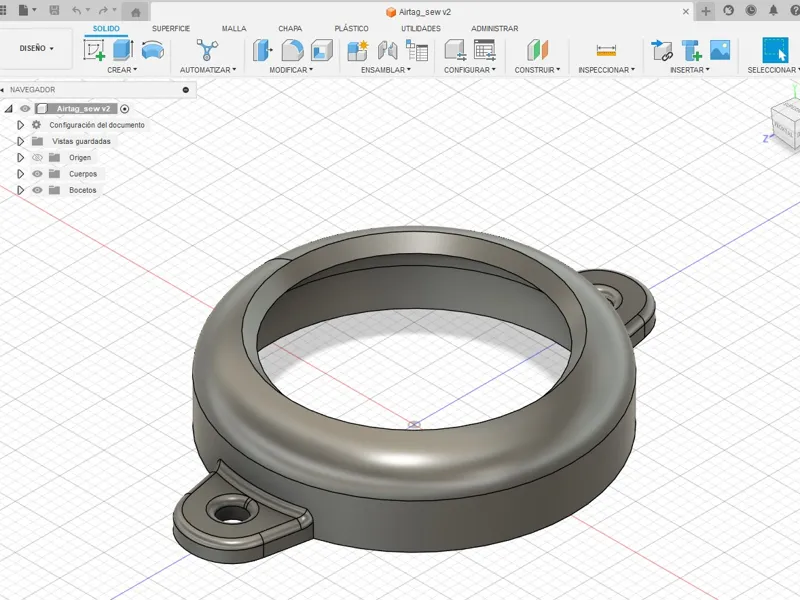Viewport: 800px width, 600px height.
Task: Expand the Bocetos folder
Action: click(20, 190)
